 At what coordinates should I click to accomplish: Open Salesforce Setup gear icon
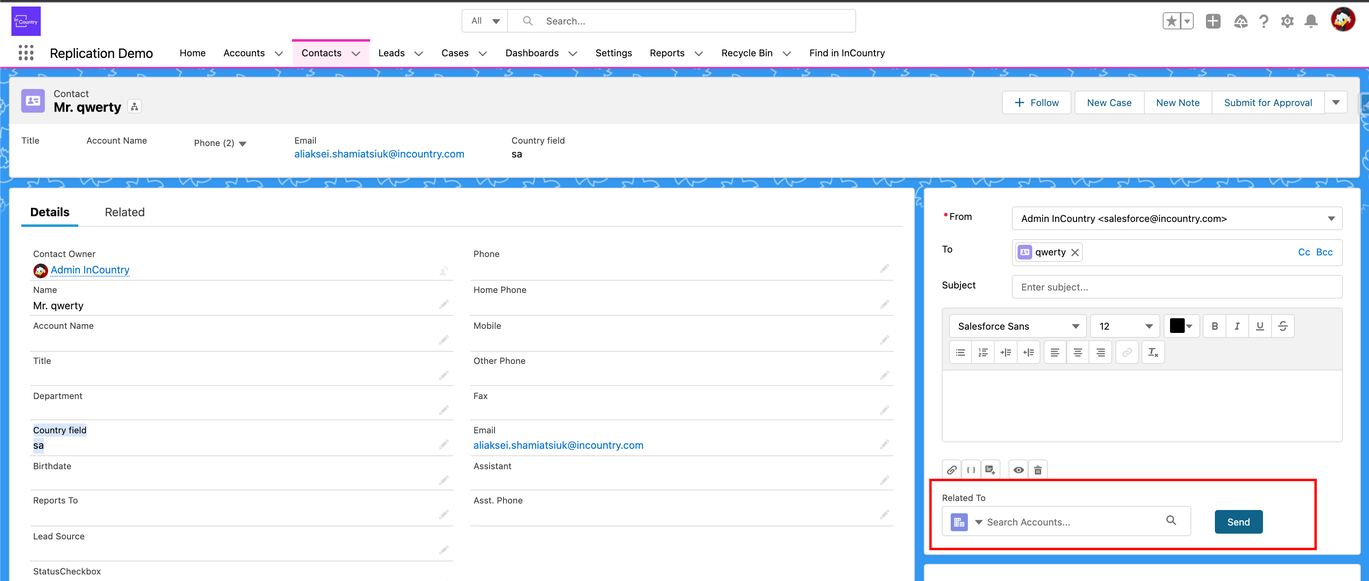[1288, 20]
